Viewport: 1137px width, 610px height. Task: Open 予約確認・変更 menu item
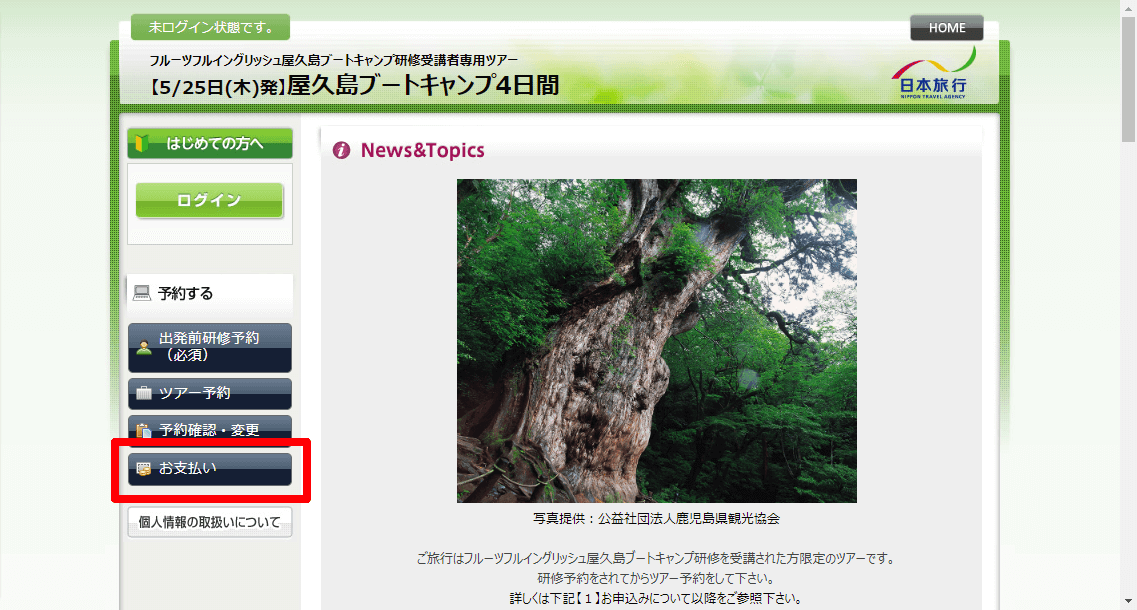click(210, 429)
